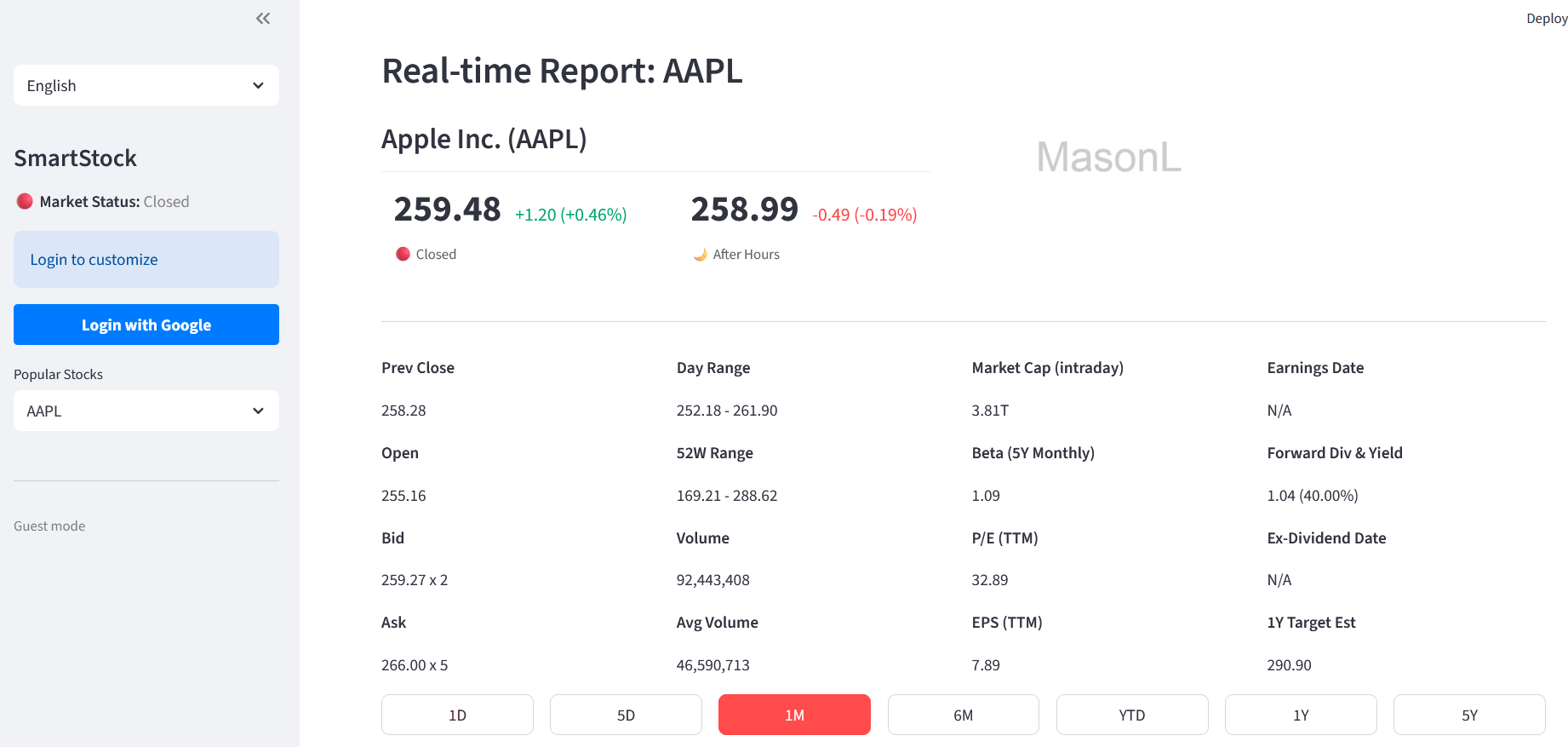
Task: Click the crescent moon After Hours icon
Action: pos(700,254)
